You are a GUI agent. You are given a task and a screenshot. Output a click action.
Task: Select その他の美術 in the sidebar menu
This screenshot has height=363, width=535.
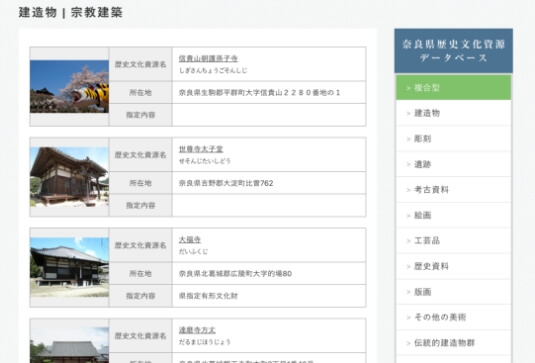point(453,317)
